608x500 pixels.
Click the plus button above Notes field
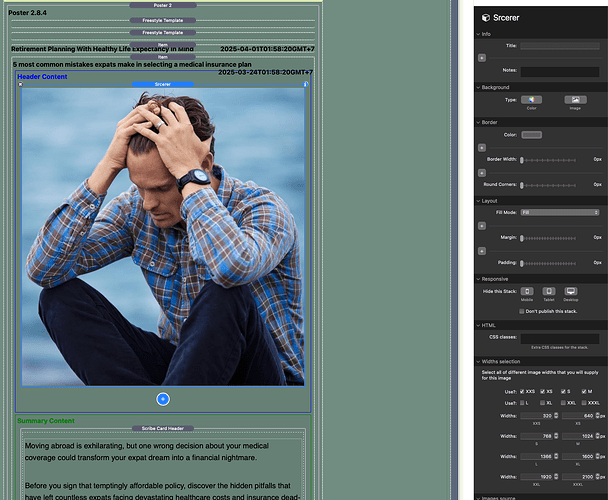(482, 58)
